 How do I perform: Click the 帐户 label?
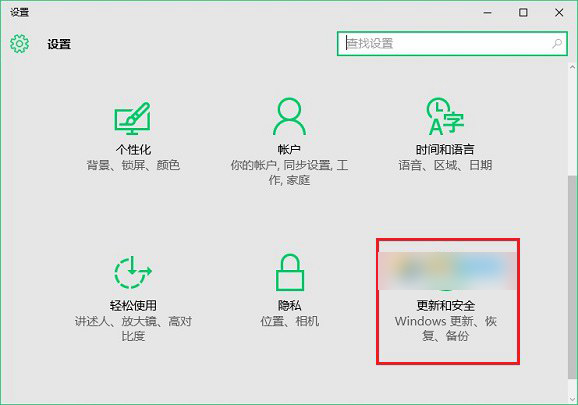(289, 150)
